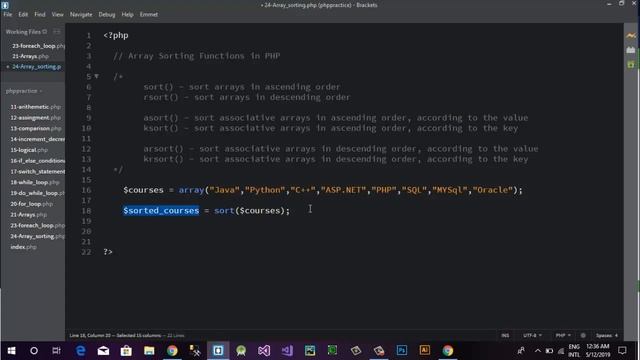Screen dimensions: 640x360
Task: Click the Visual Studio icon beside Android Studio
Action: point(264,351)
